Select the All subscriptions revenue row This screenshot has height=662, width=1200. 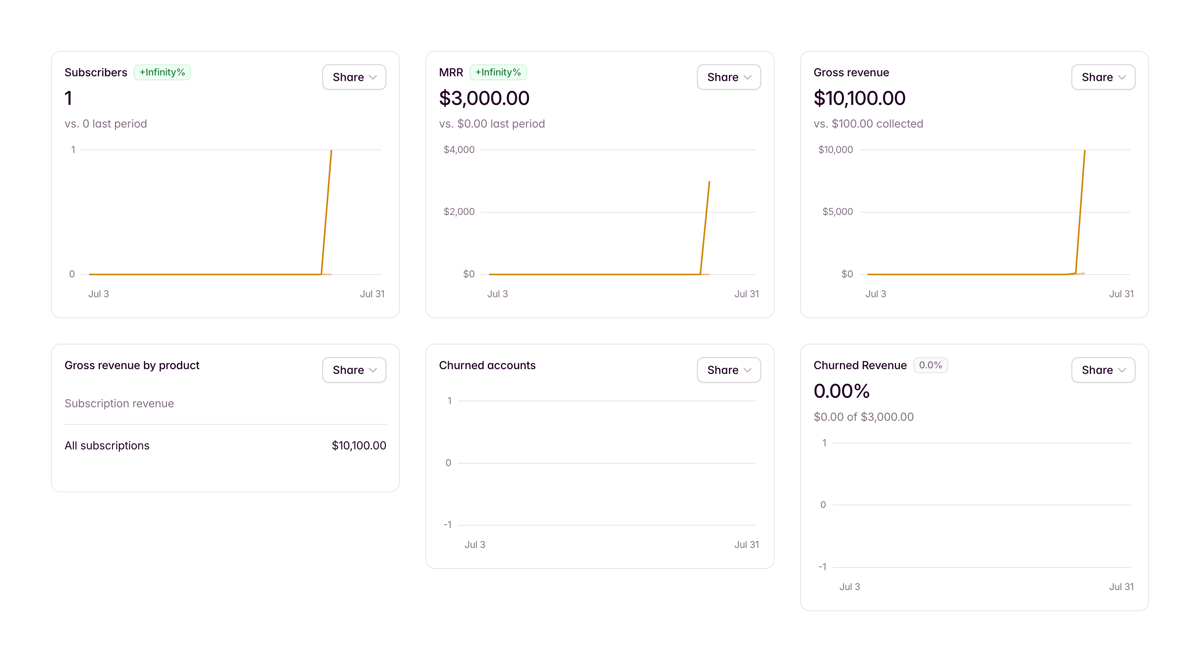point(225,445)
